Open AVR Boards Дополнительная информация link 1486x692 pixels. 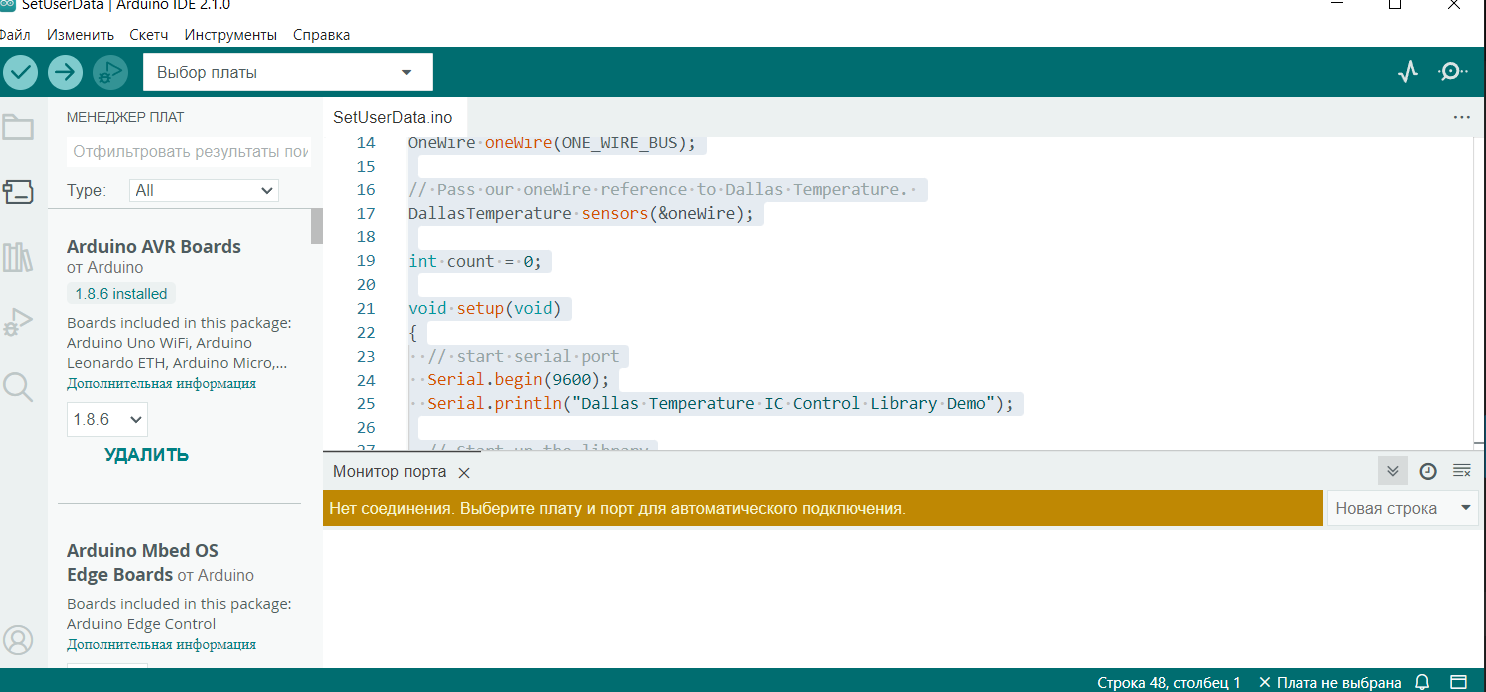coord(161,384)
